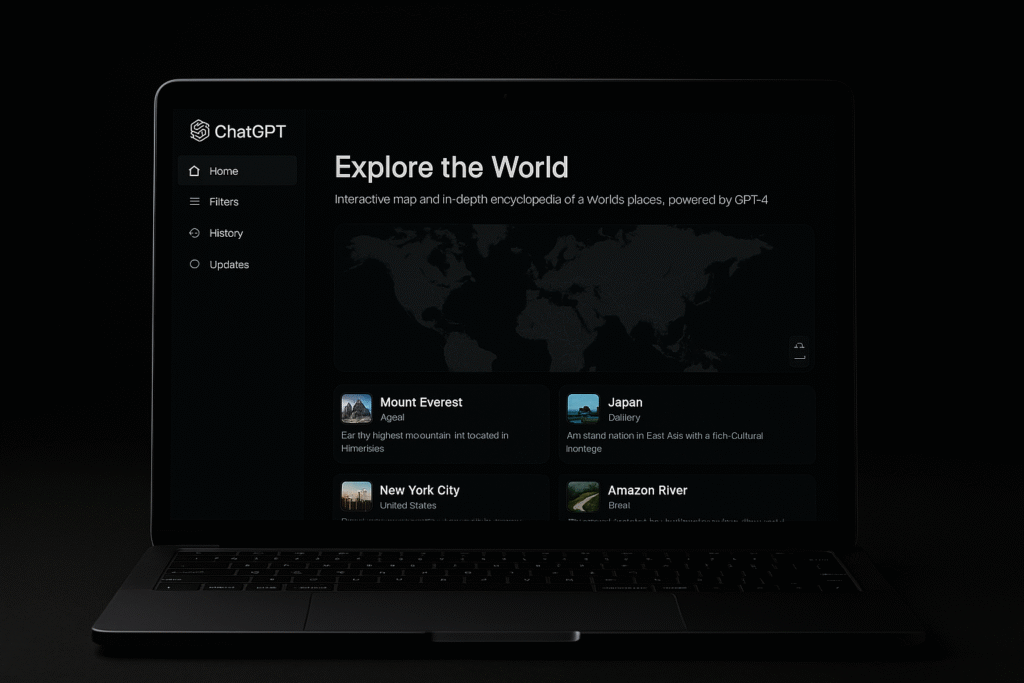The image size is (1024, 683).
Task: Click the ChatGPT logo icon
Action: tap(200, 131)
